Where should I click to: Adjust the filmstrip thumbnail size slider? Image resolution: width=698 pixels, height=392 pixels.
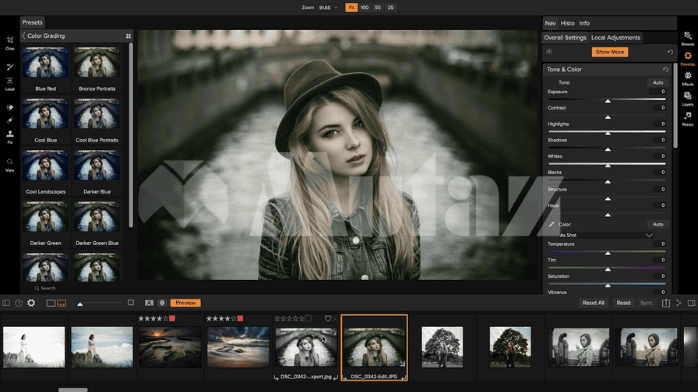point(100,303)
